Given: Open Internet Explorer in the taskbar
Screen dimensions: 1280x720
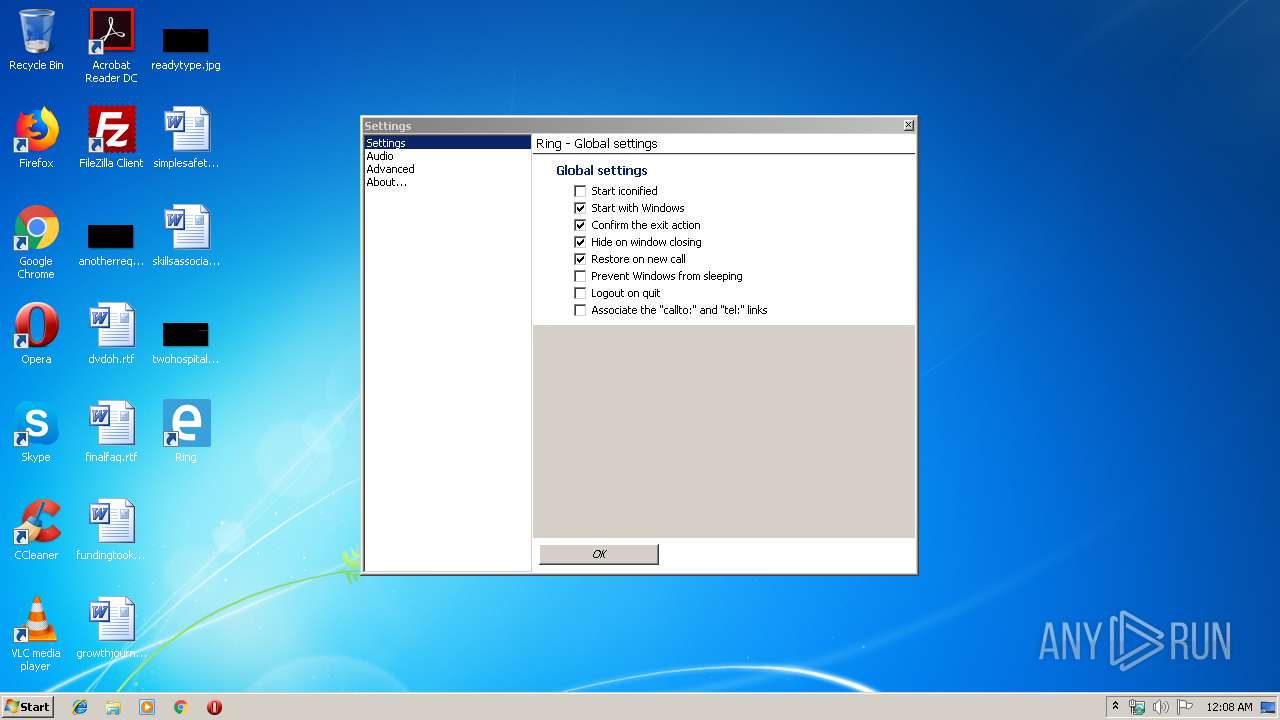Looking at the screenshot, I should point(80,707).
